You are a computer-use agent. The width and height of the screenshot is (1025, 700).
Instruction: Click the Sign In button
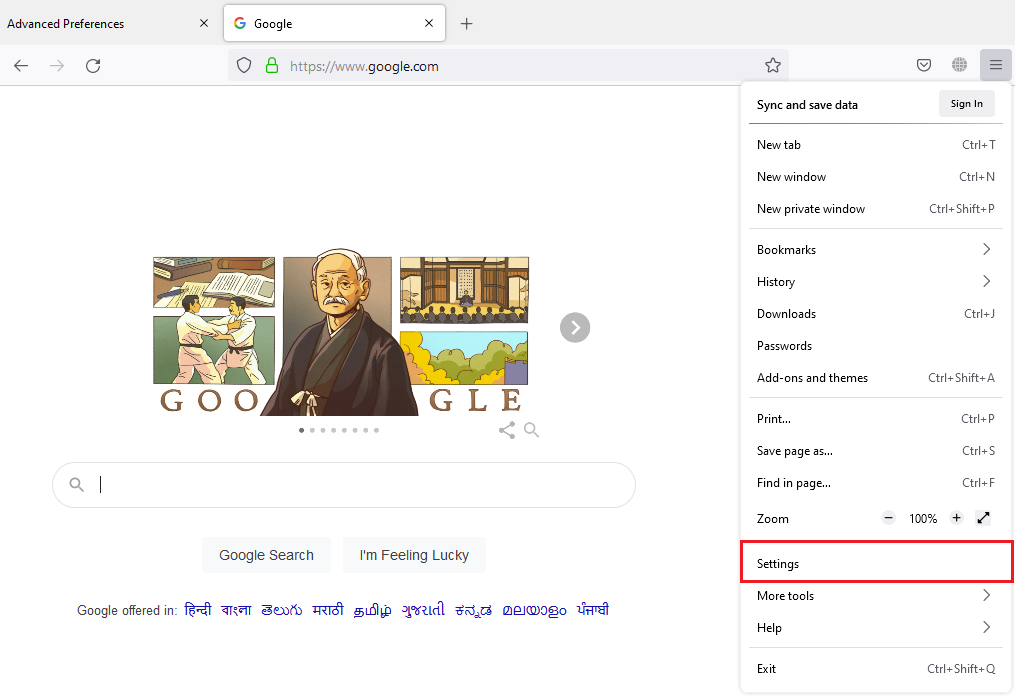967,104
